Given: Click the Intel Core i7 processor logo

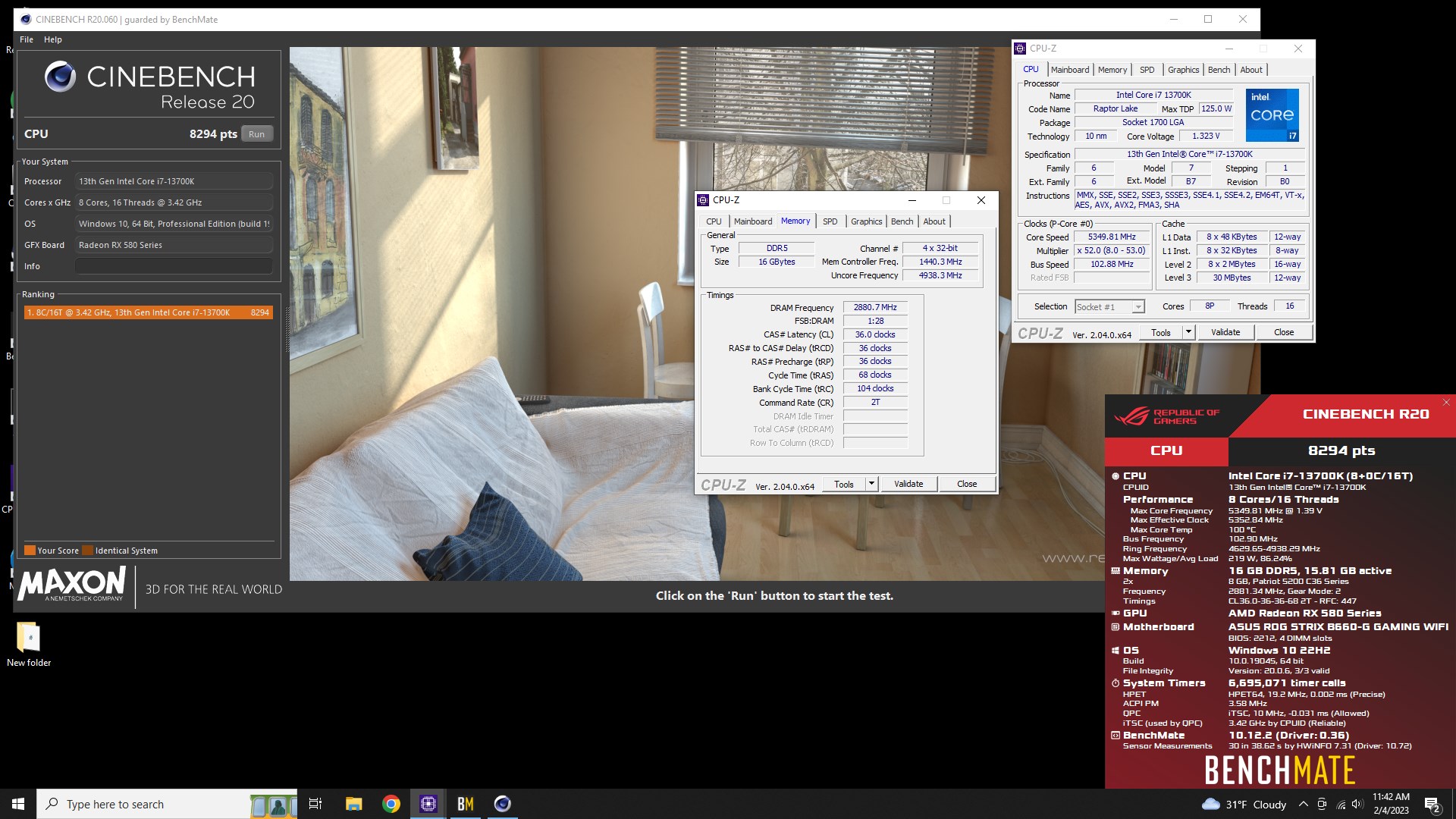Looking at the screenshot, I should point(1272,115).
